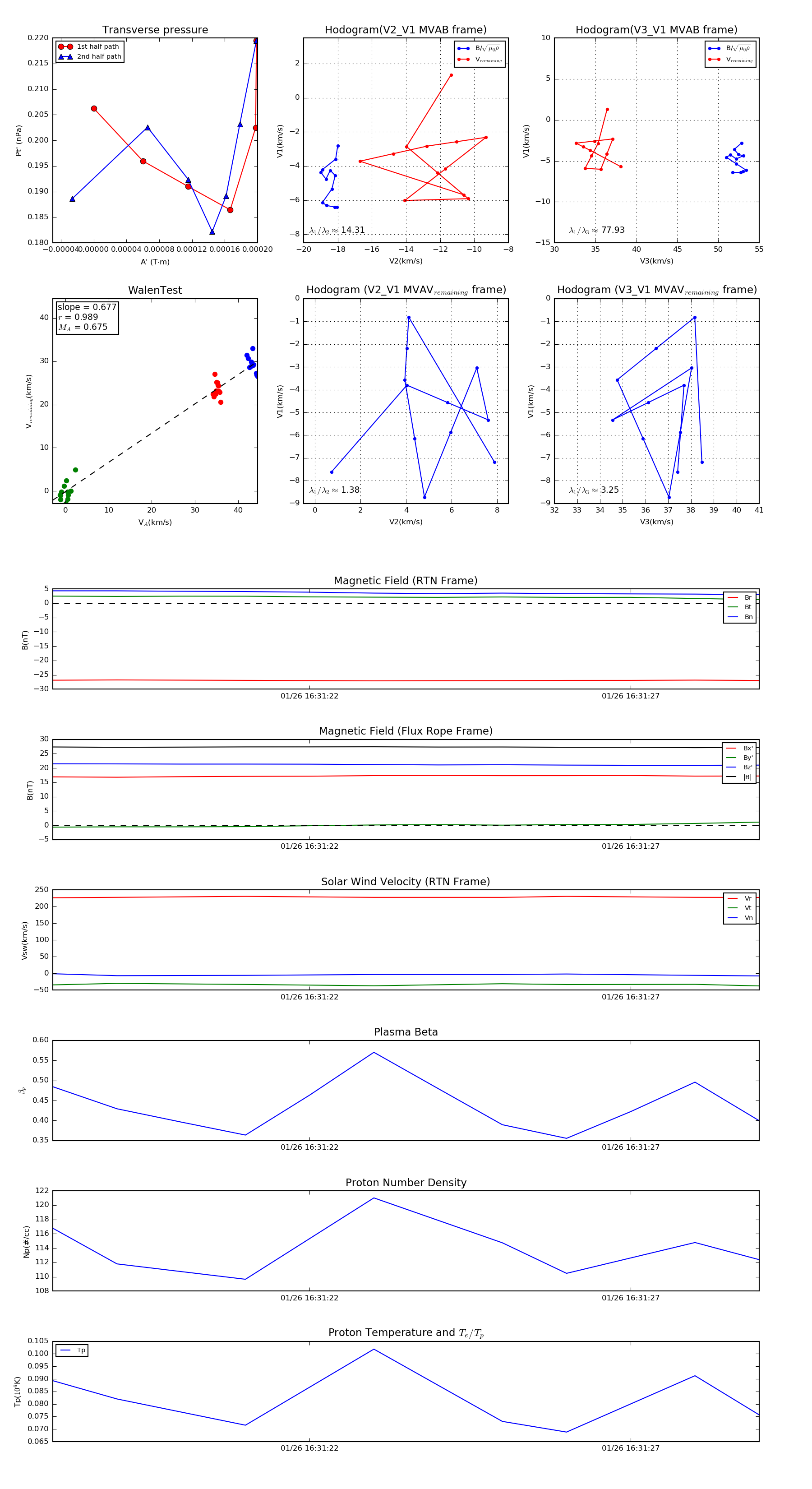
Task: Click 'Hodogram (V3_V1 MVAV remaining frame)' title
Action: click(656, 290)
